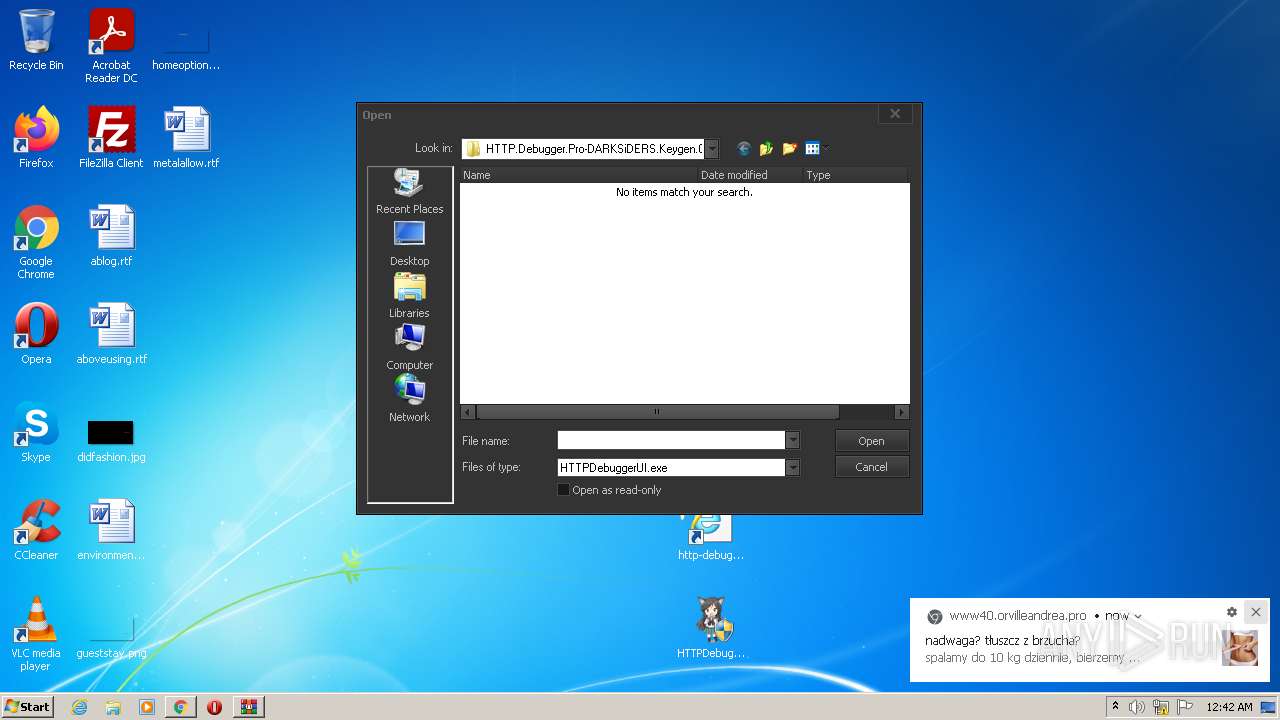Expand the notification chevron next to now
This screenshot has height=720, width=1280.
[x=1138, y=616]
